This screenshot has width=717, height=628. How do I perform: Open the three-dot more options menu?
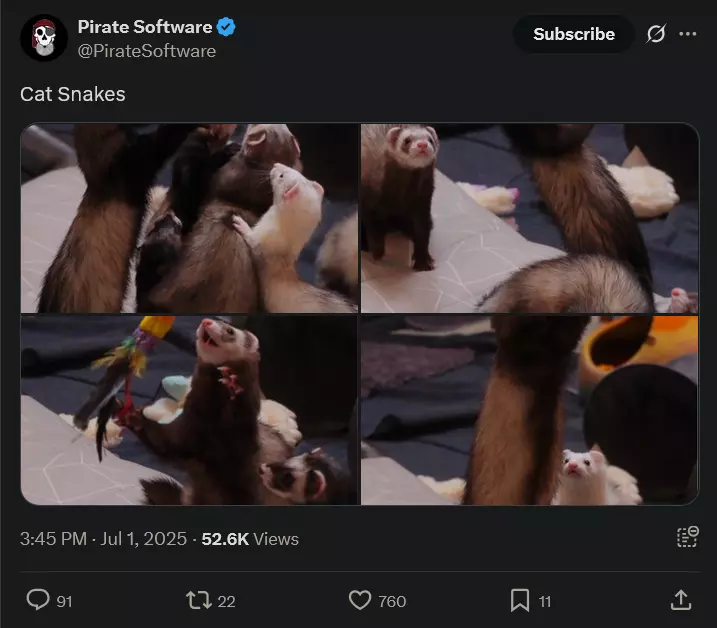coord(688,34)
